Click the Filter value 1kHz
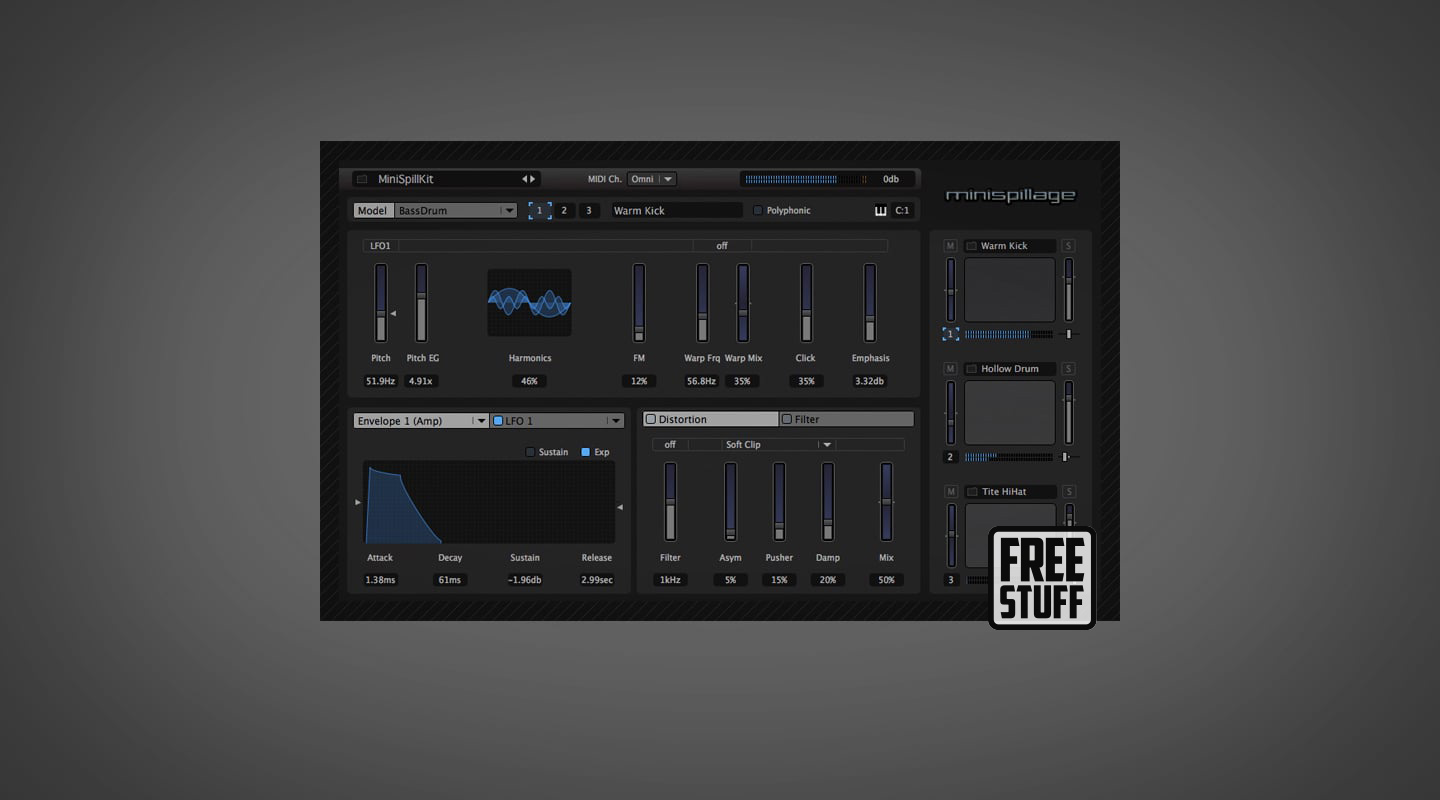The height and width of the screenshot is (800, 1440). click(670, 580)
